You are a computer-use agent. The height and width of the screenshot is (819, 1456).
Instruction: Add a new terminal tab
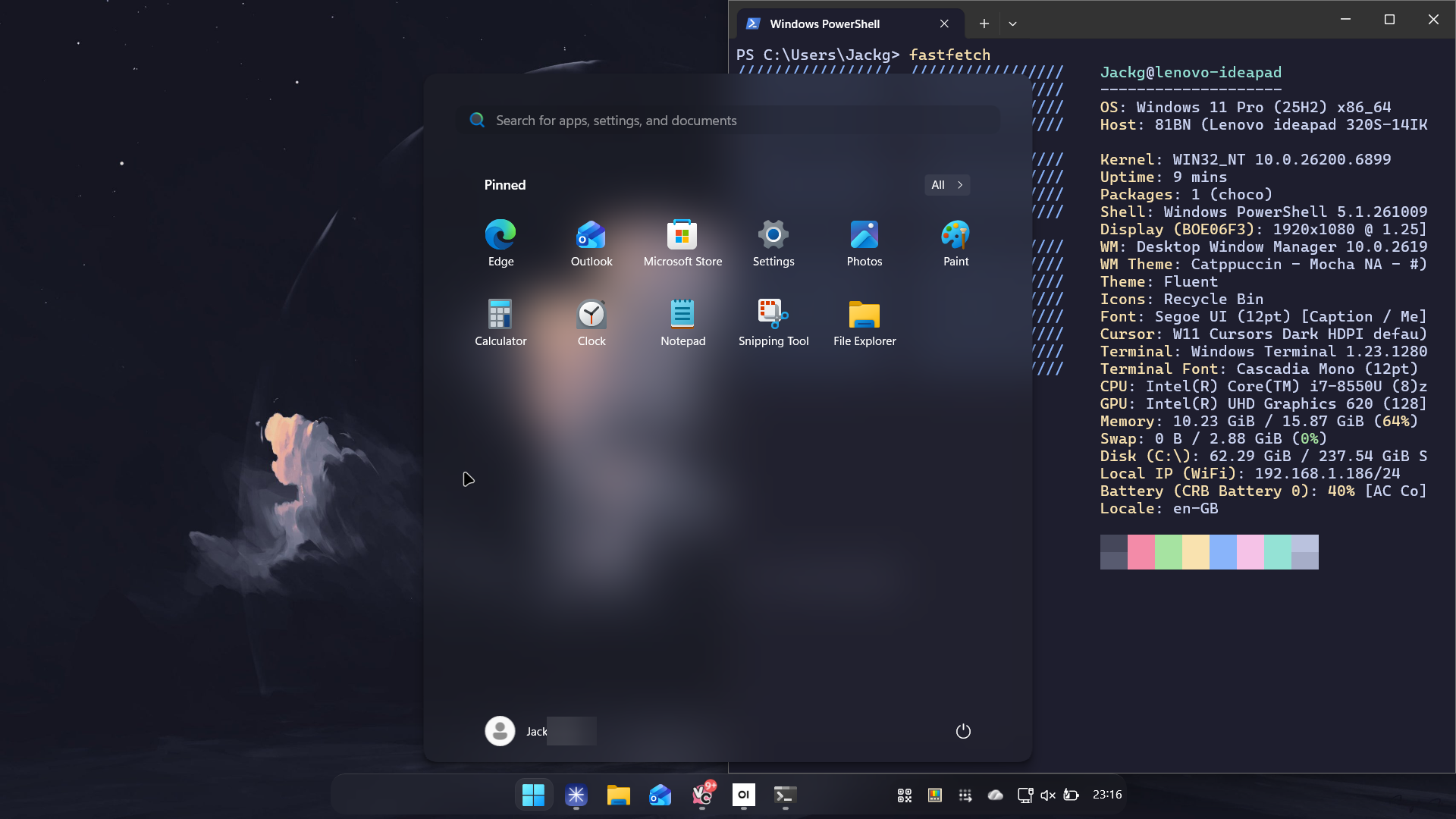point(984,24)
